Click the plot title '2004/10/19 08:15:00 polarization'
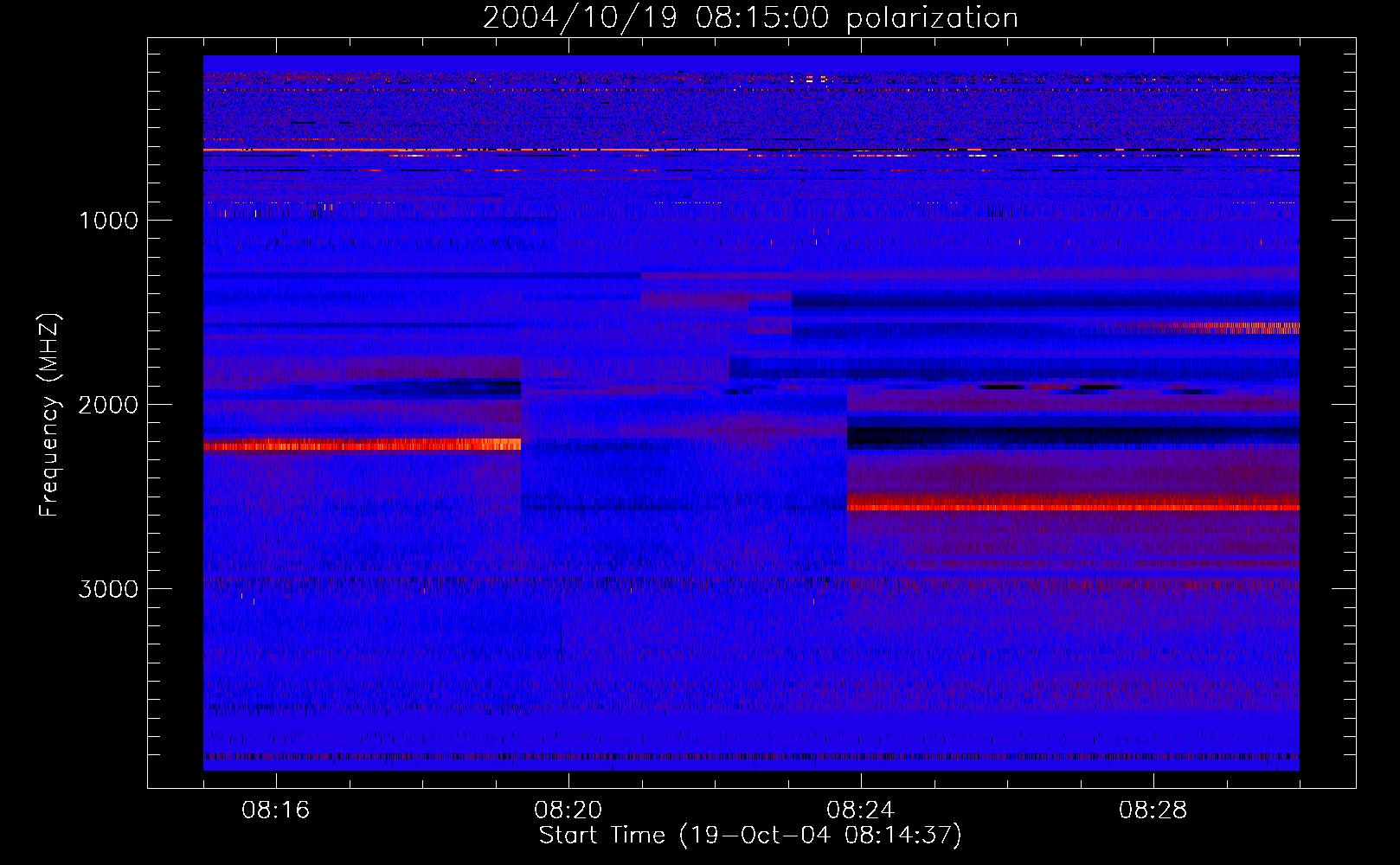1400x865 pixels. [x=750, y=17]
